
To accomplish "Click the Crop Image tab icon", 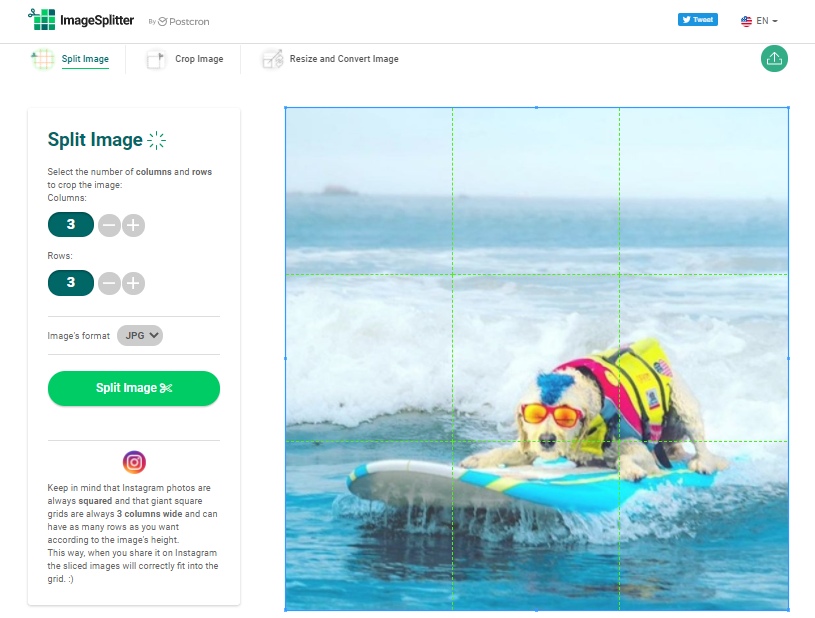I will (156, 59).
